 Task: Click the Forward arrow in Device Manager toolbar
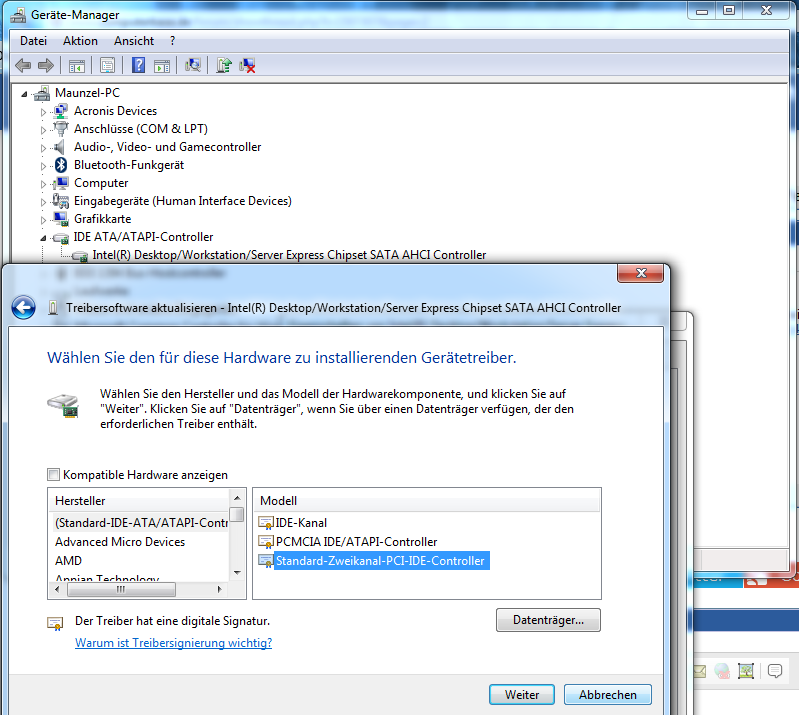(46, 65)
